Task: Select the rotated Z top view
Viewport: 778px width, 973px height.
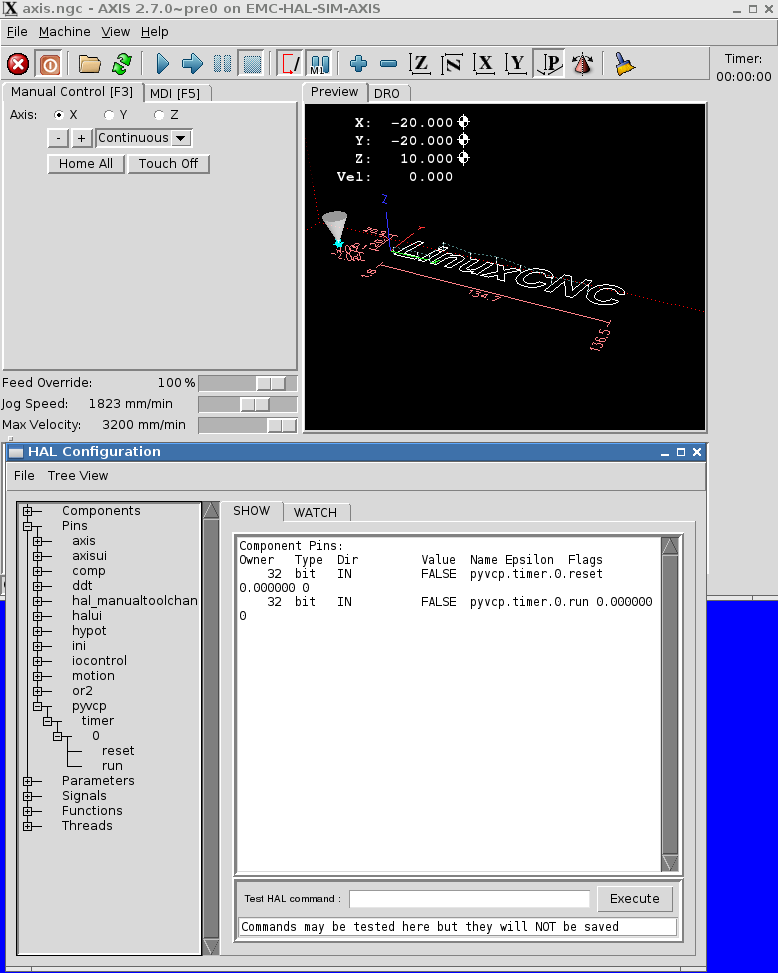Action: (452, 64)
